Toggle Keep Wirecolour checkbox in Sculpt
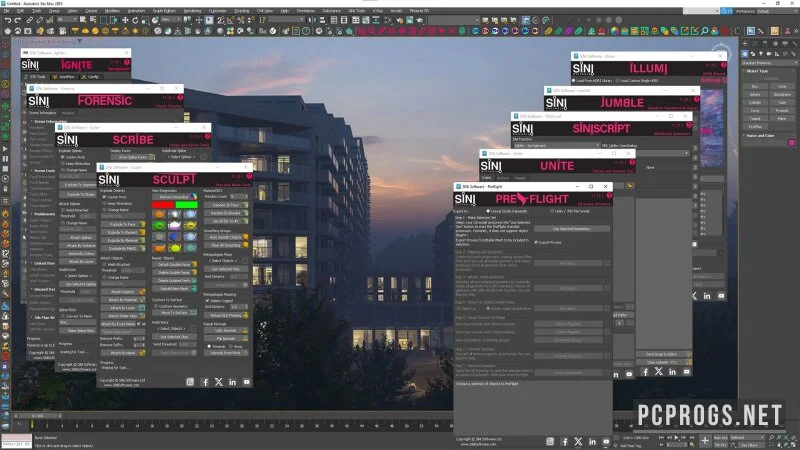This screenshot has height=450, width=800. [x=105, y=203]
